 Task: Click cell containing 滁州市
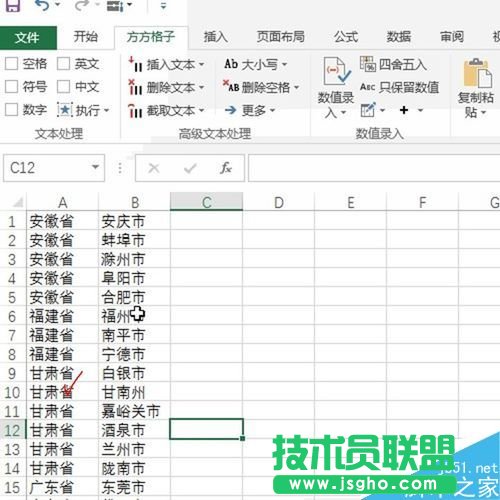pos(134,259)
